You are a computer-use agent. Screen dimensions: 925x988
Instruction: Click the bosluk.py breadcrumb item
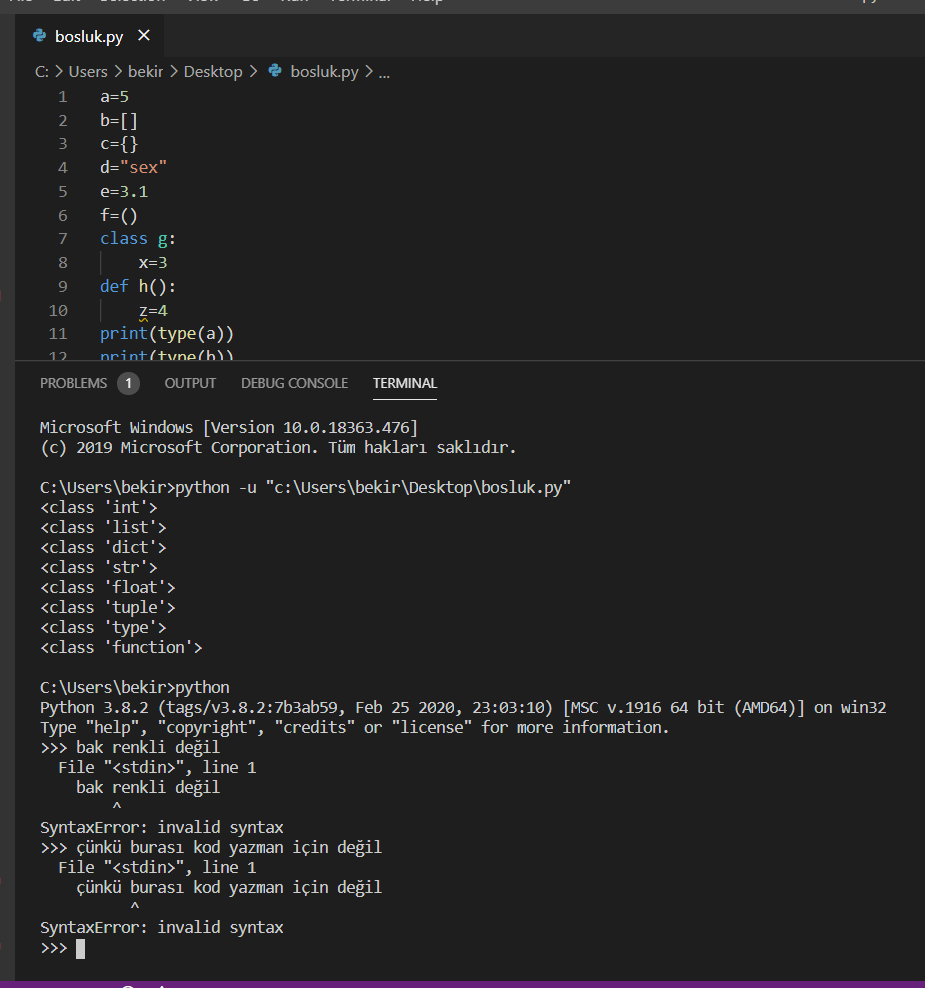[324, 72]
